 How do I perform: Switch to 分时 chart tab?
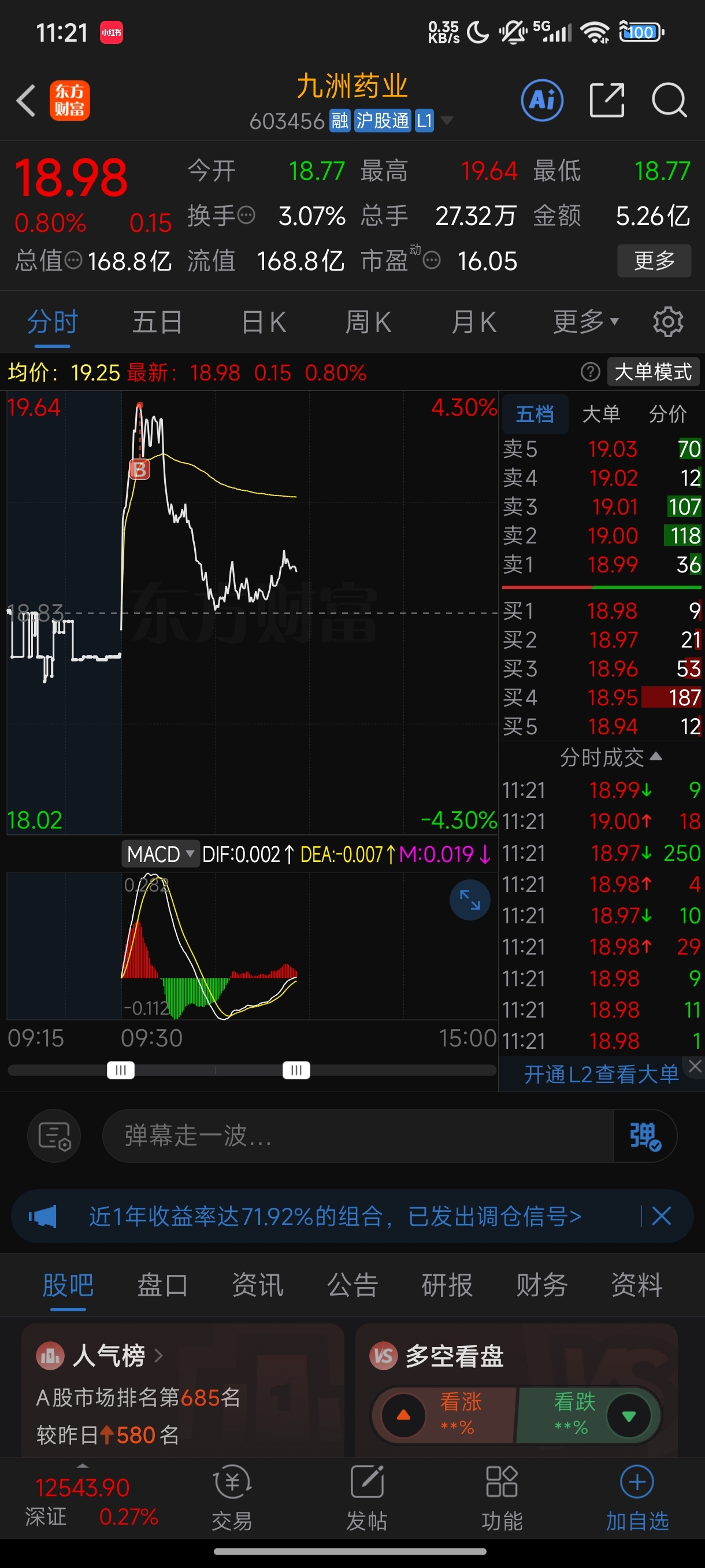pyautogui.click(x=53, y=321)
